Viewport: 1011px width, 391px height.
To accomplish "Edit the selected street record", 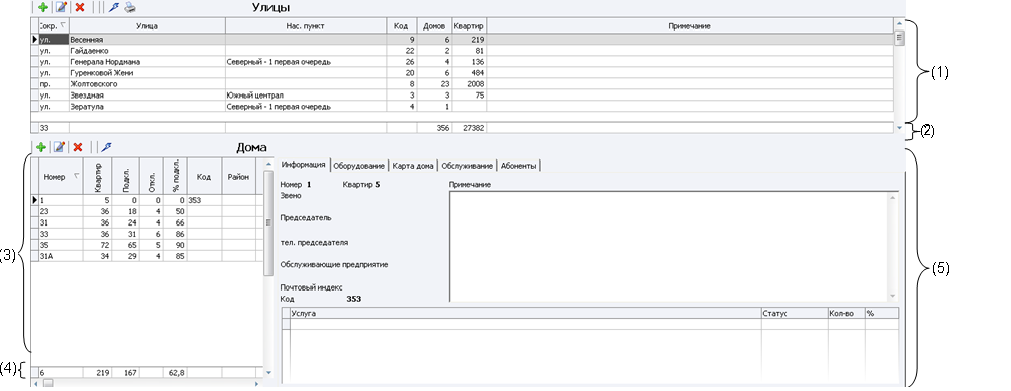I will [61, 8].
